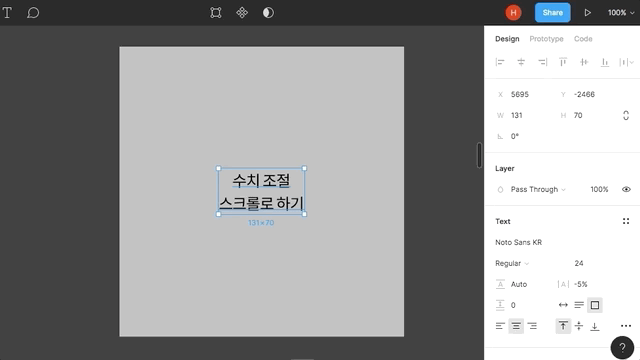
Task: Select Fixed Size text resizing icon
Action: 595,305
